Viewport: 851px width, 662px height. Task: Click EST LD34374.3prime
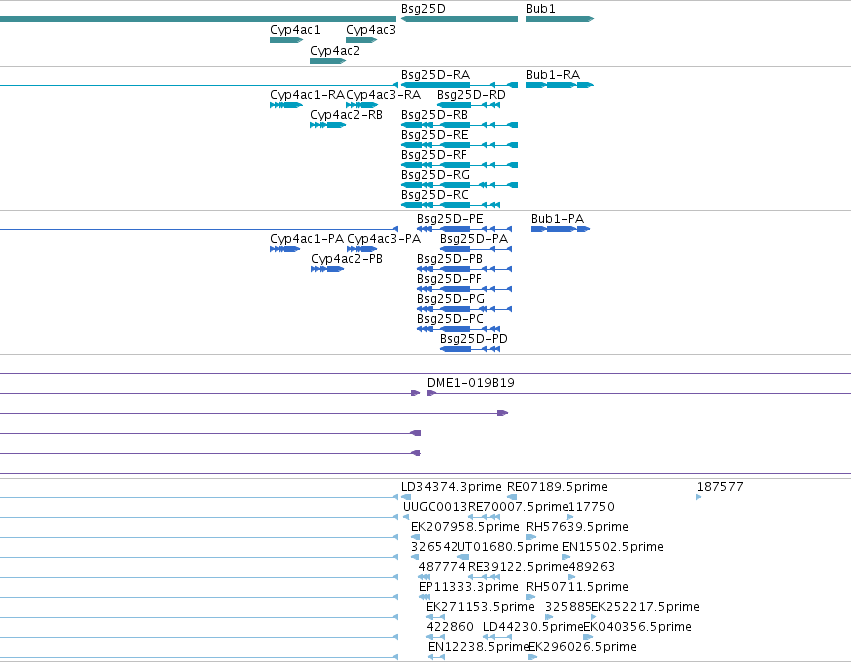[406, 497]
